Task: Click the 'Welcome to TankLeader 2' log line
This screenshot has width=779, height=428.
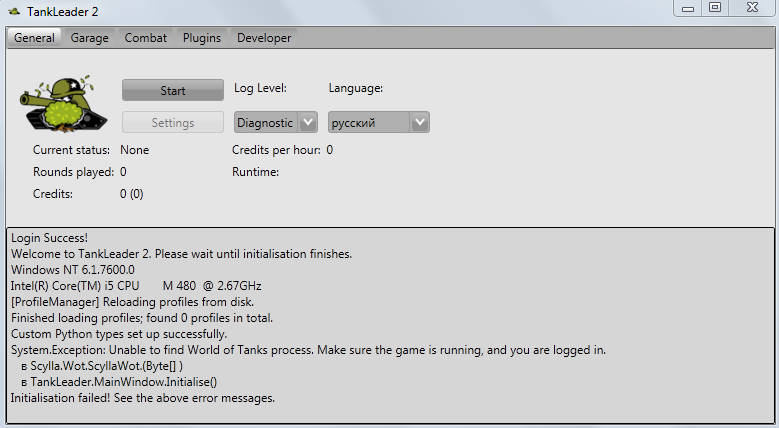Action: (181, 254)
